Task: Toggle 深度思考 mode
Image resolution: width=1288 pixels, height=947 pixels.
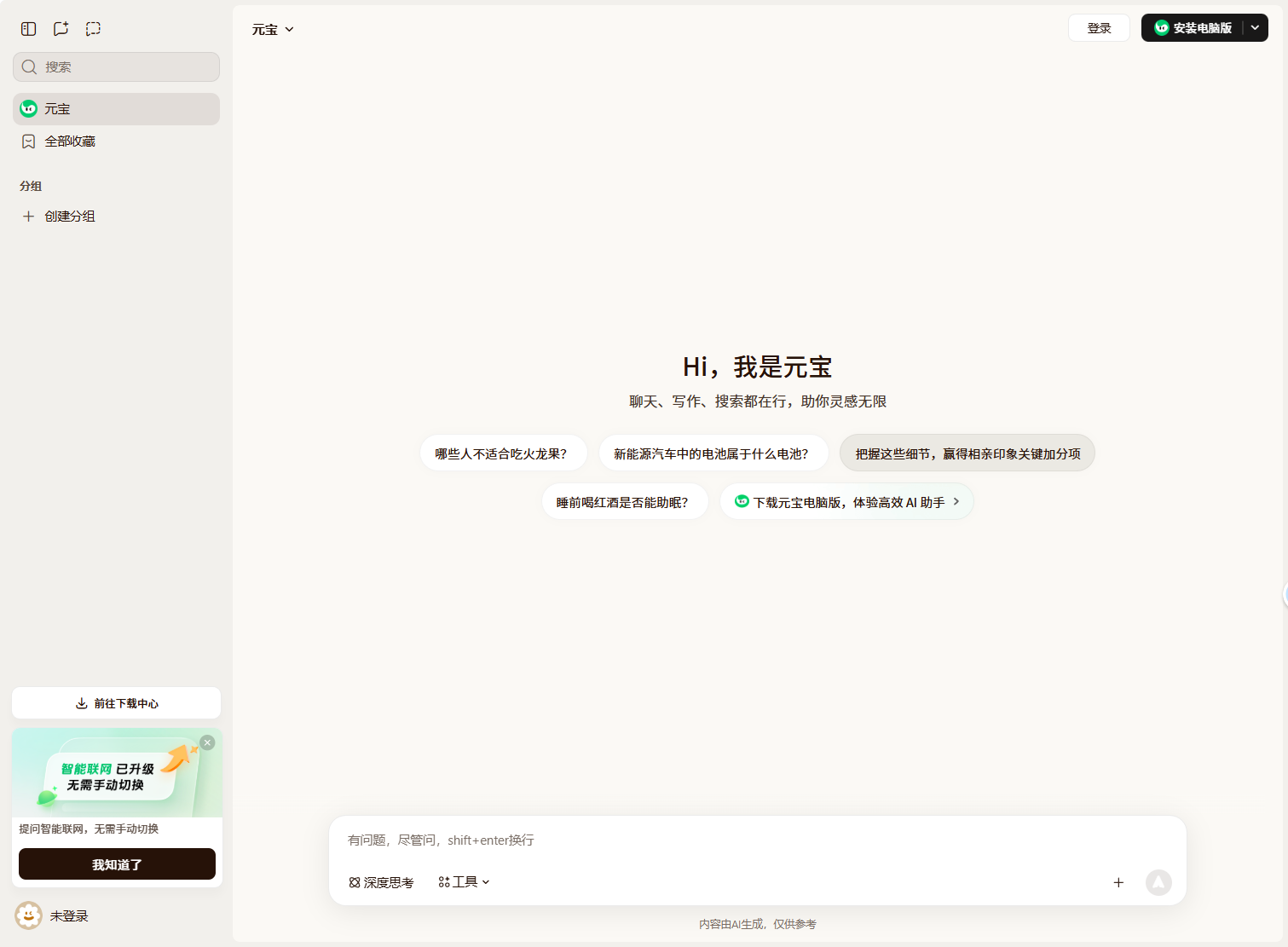Action: [x=381, y=882]
